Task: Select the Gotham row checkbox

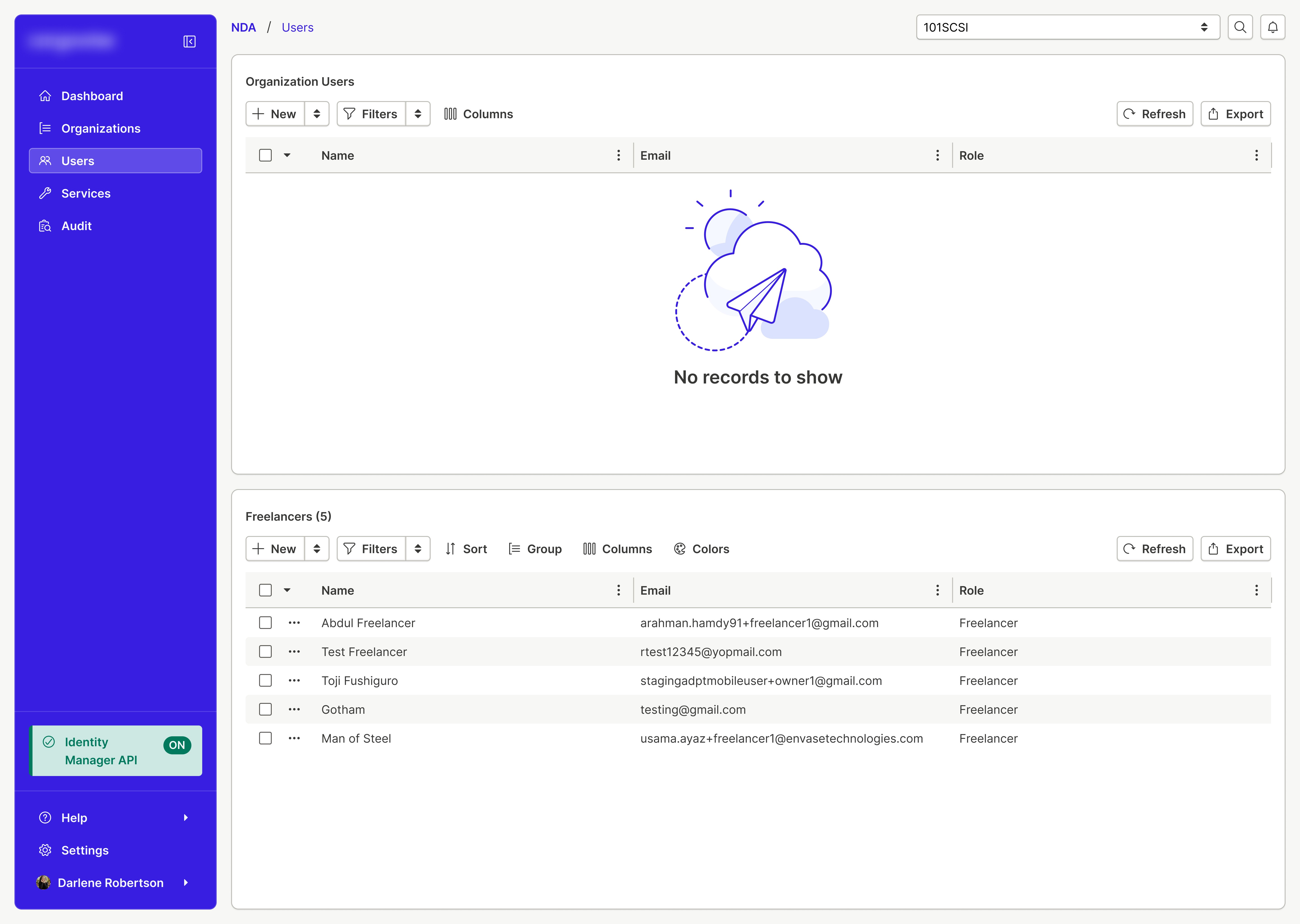Action: (265, 709)
